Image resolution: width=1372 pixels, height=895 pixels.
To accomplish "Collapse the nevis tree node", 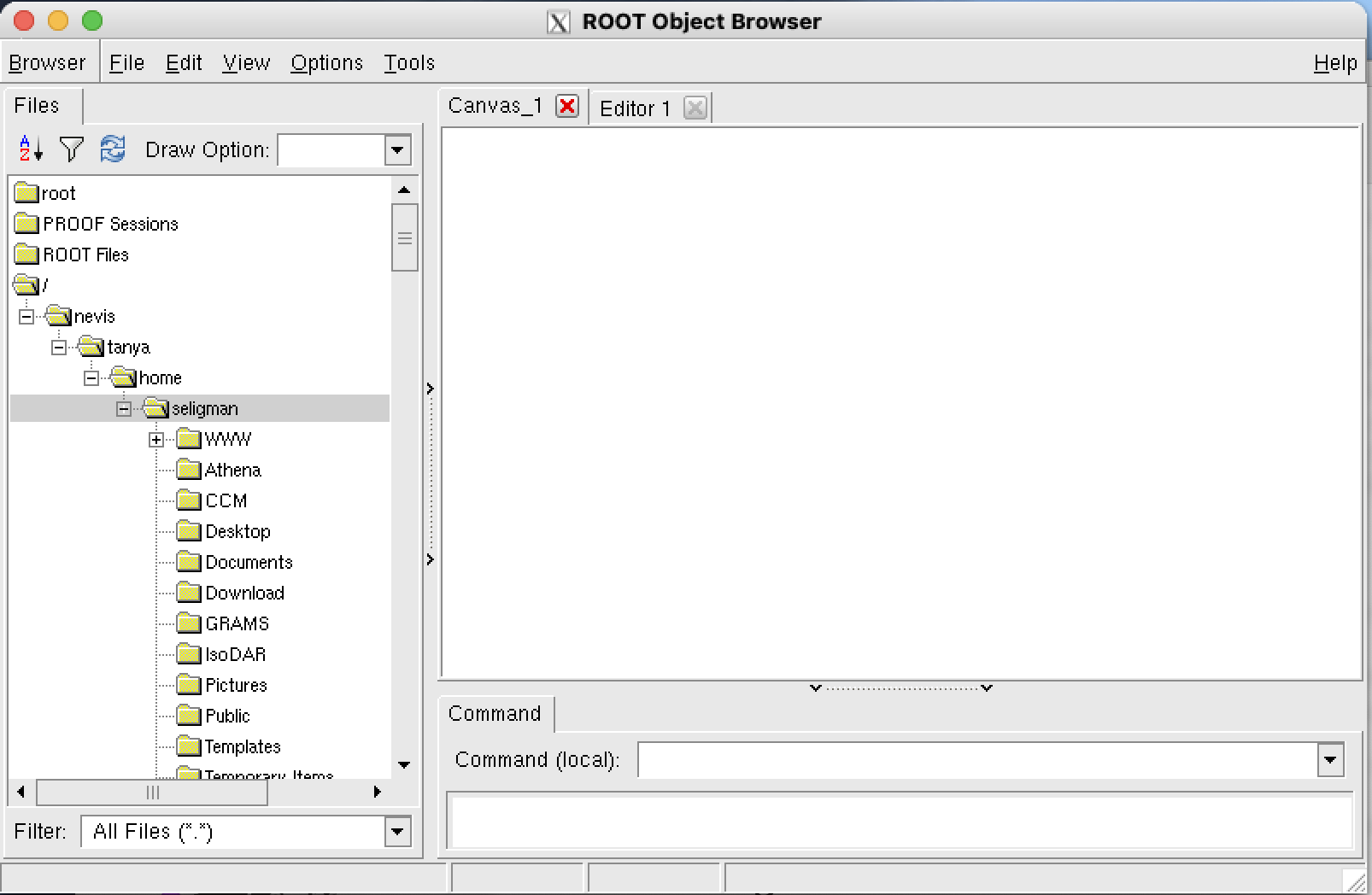I will click(26, 317).
